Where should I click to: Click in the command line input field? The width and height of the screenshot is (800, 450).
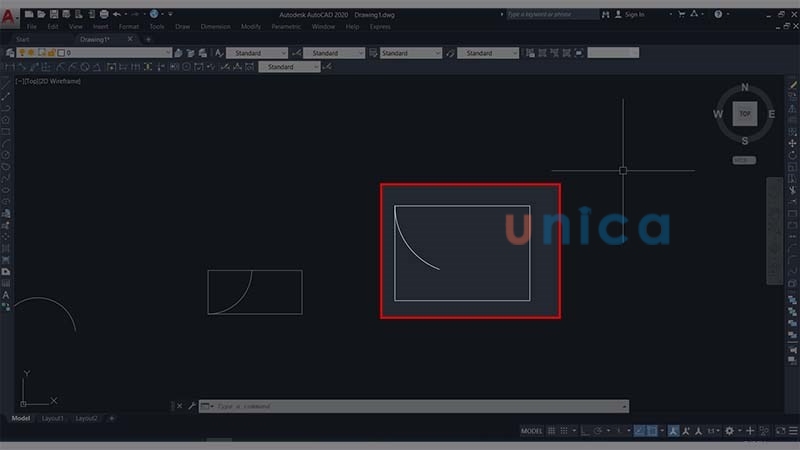tap(413, 406)
